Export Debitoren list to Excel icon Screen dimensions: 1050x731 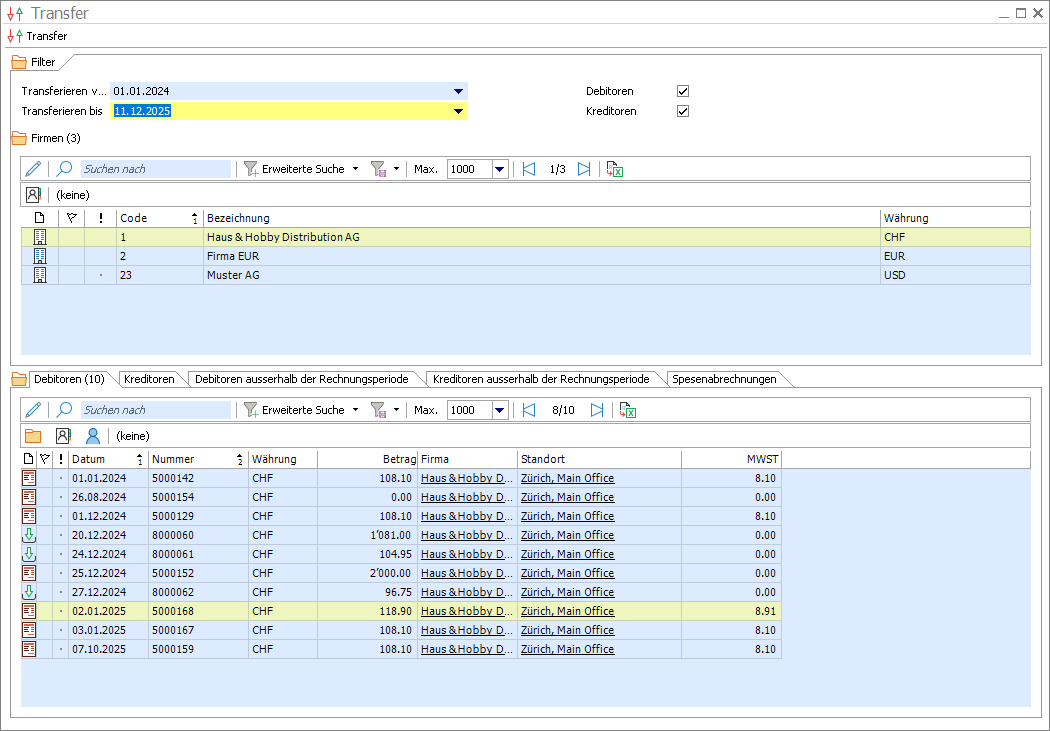628,410
